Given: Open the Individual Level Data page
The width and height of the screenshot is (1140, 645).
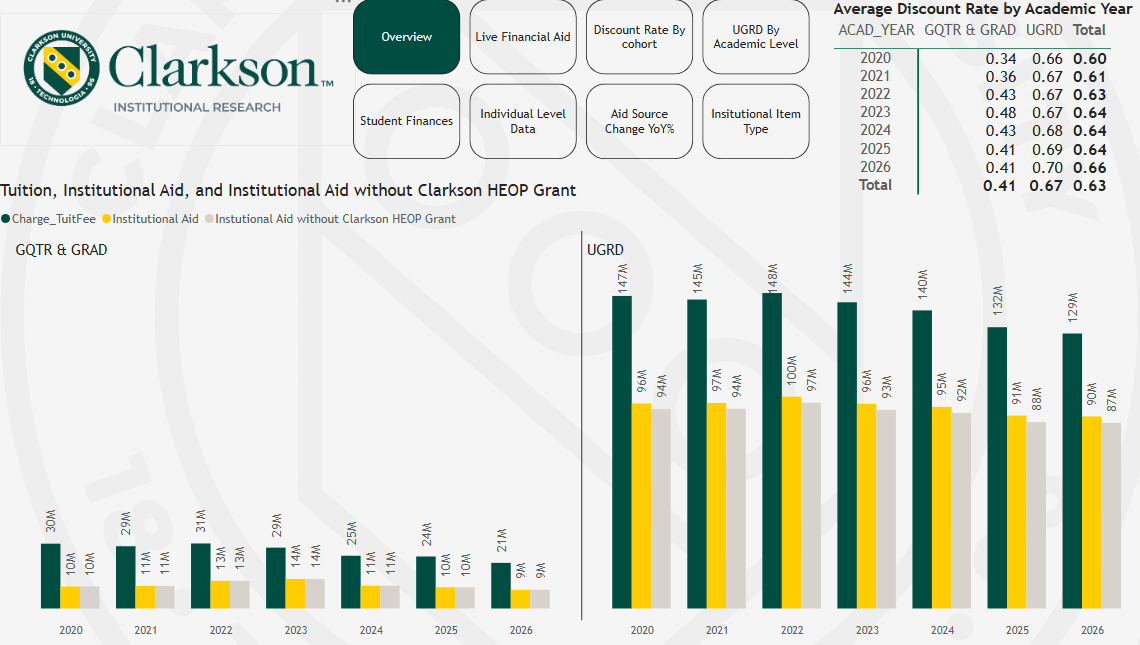Looking at the screenshot, I should pos(523,121).
